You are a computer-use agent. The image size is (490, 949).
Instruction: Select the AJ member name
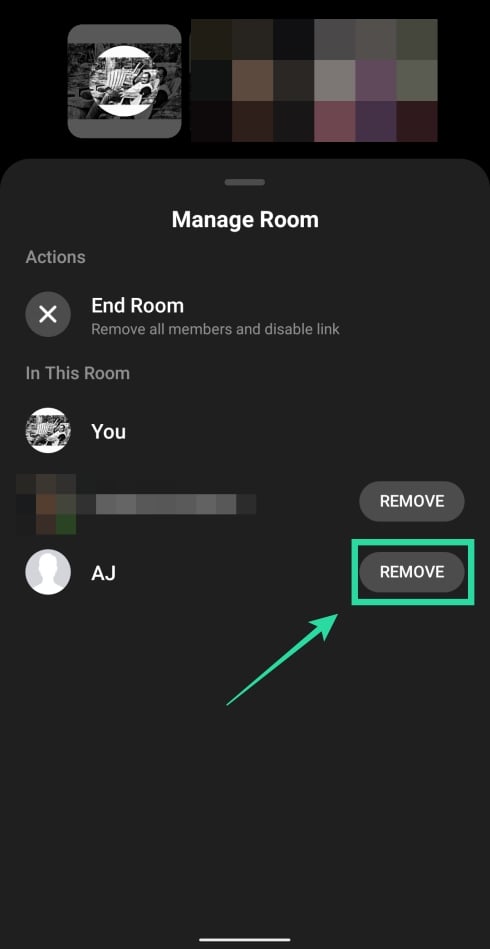tap(103, 573)
